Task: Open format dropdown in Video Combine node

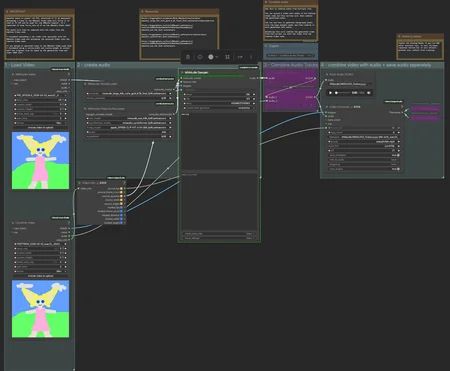Action: 364,142
